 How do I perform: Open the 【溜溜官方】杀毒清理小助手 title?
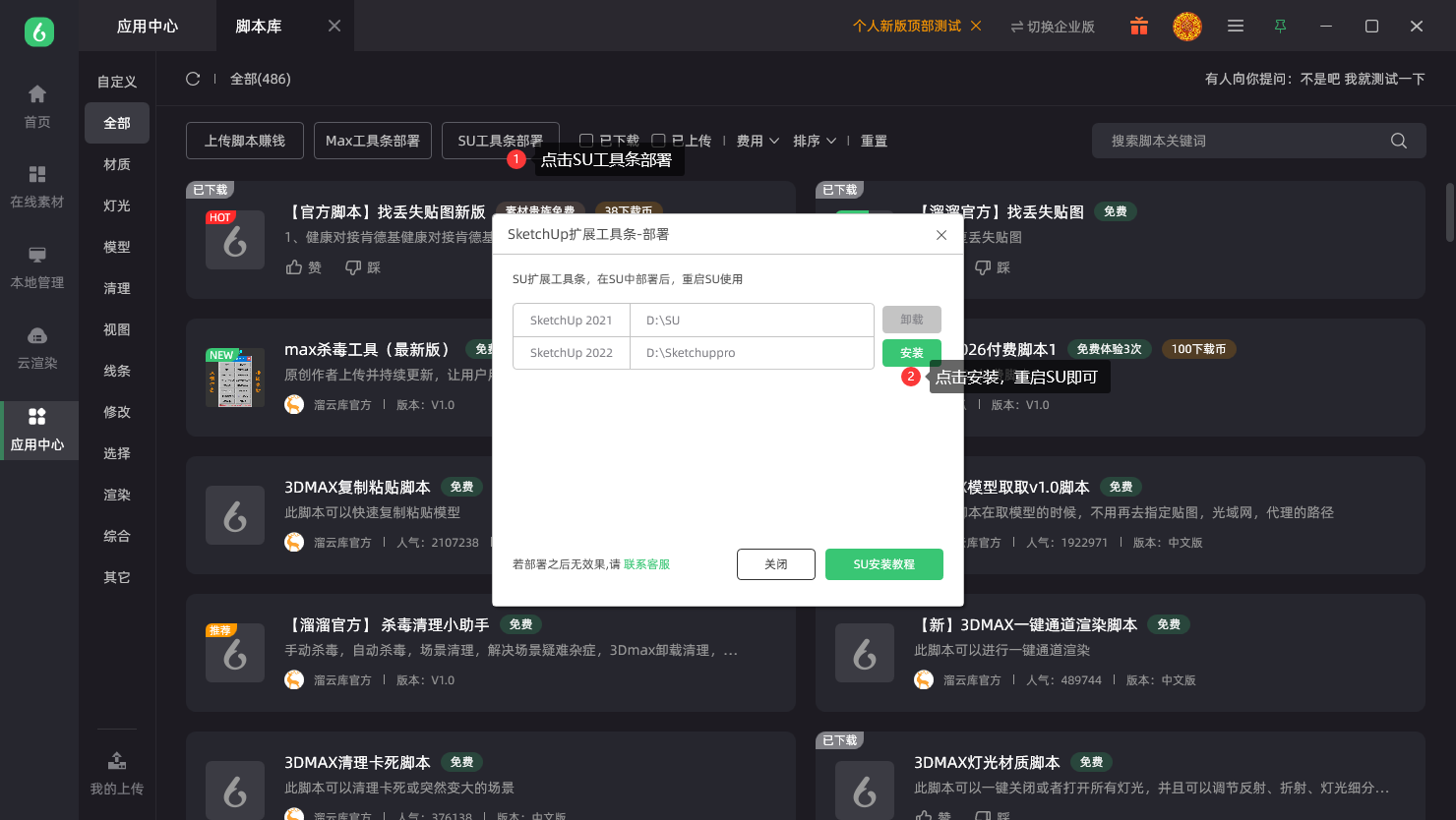click(387, 624)
